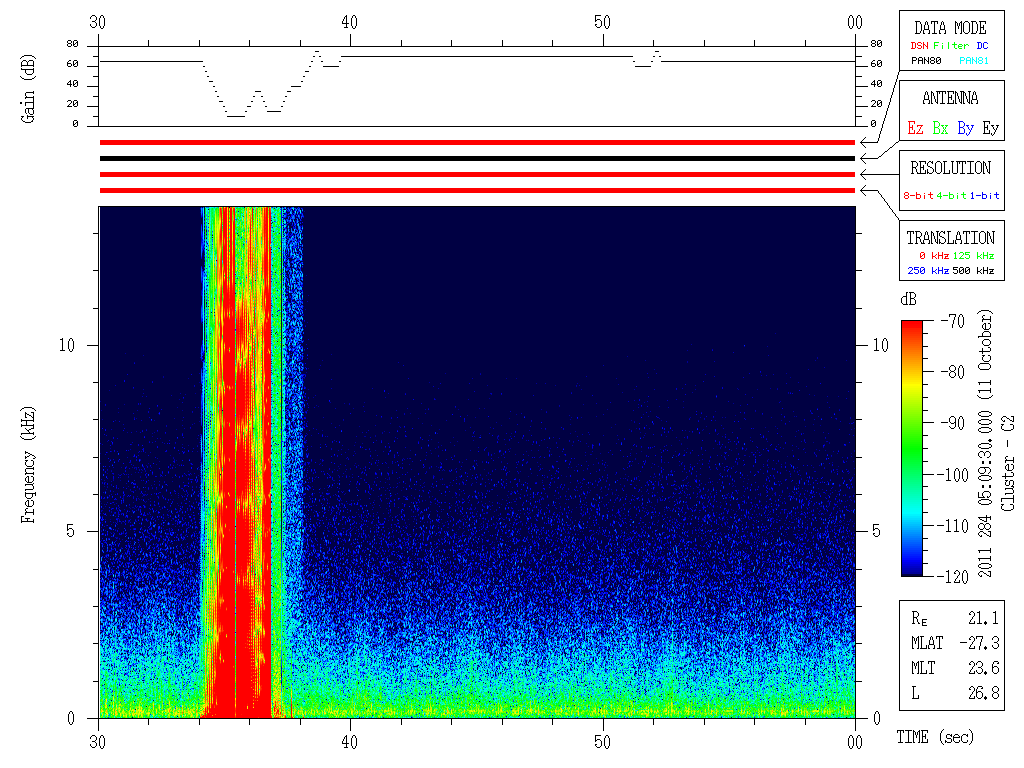Image resolution: width=1024 pixels, height=768 pixels.
Task: Click the cyan PAN81 label
Action: tap(974, 61)
